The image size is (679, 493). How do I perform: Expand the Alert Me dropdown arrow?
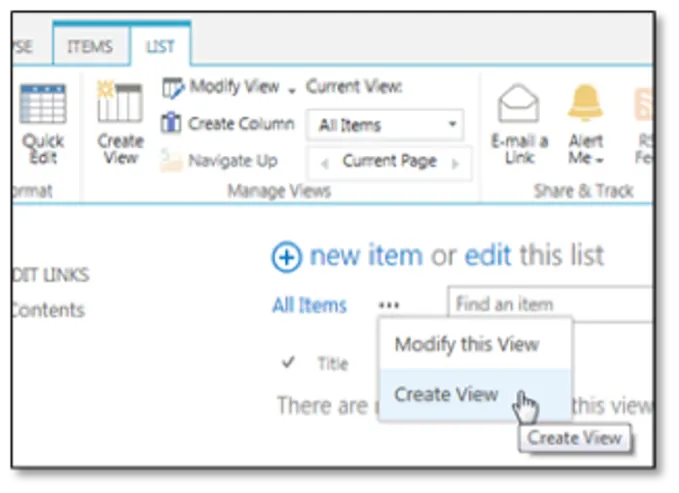tap(599, 161)
